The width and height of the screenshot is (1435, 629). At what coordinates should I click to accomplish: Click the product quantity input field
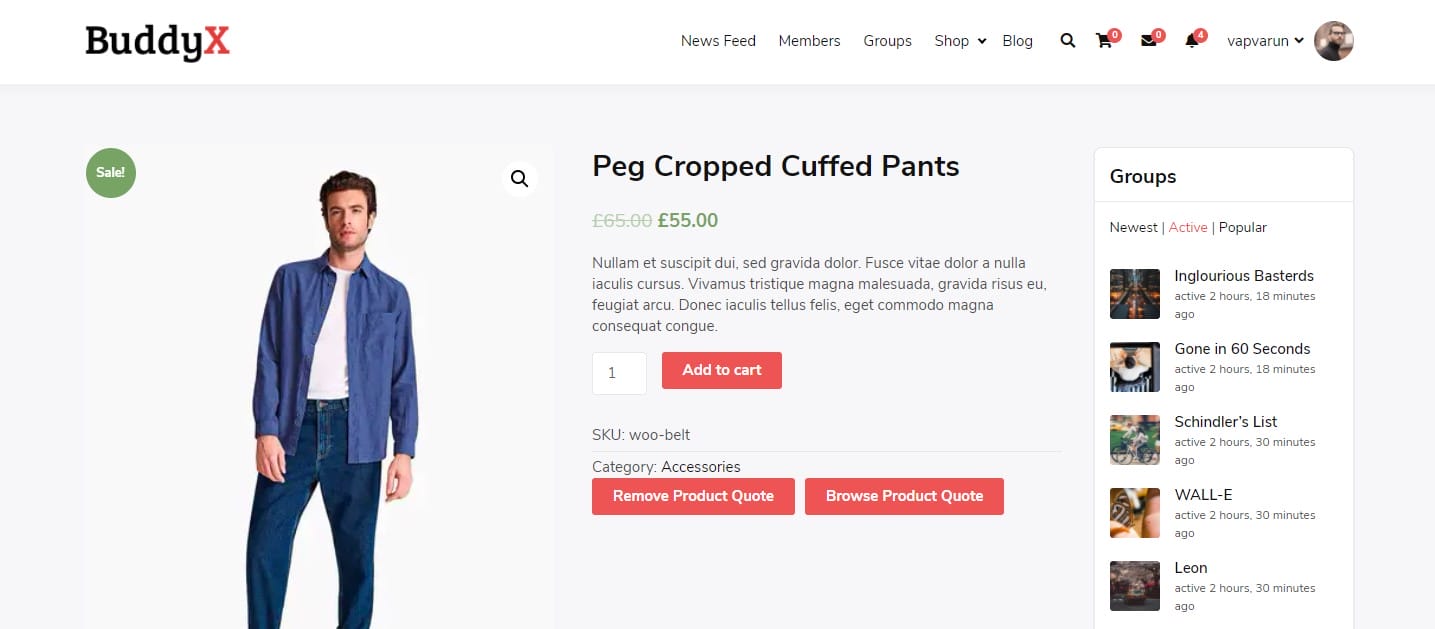click(x=619, y=373)
